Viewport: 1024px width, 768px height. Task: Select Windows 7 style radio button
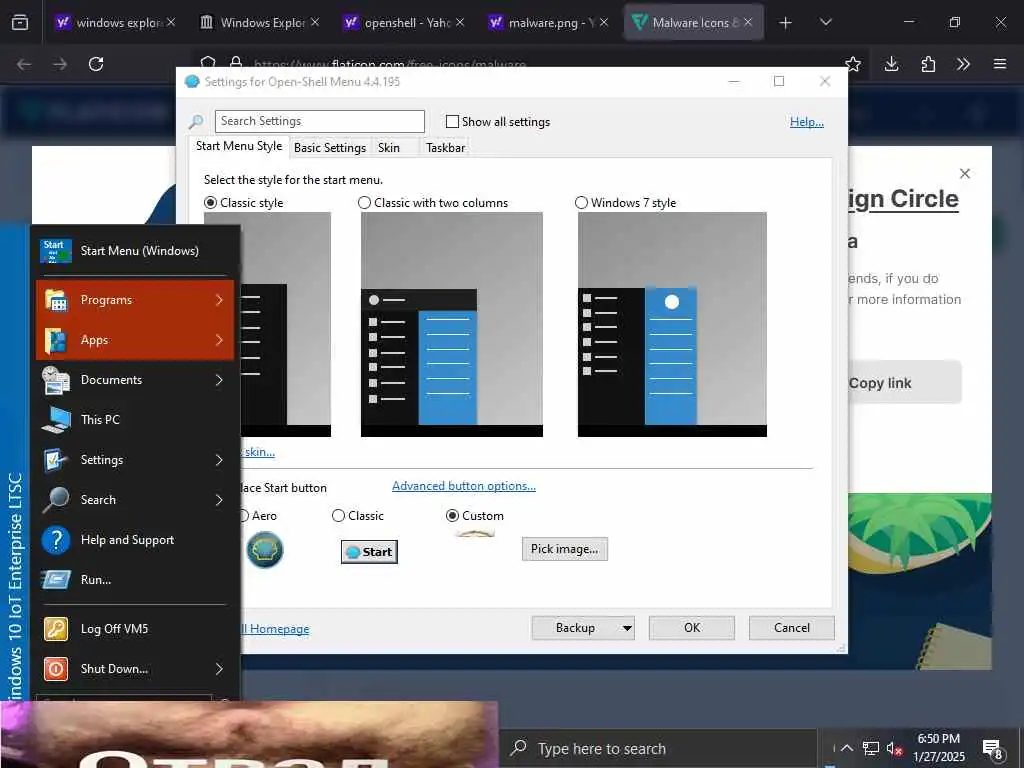(581, 202)
